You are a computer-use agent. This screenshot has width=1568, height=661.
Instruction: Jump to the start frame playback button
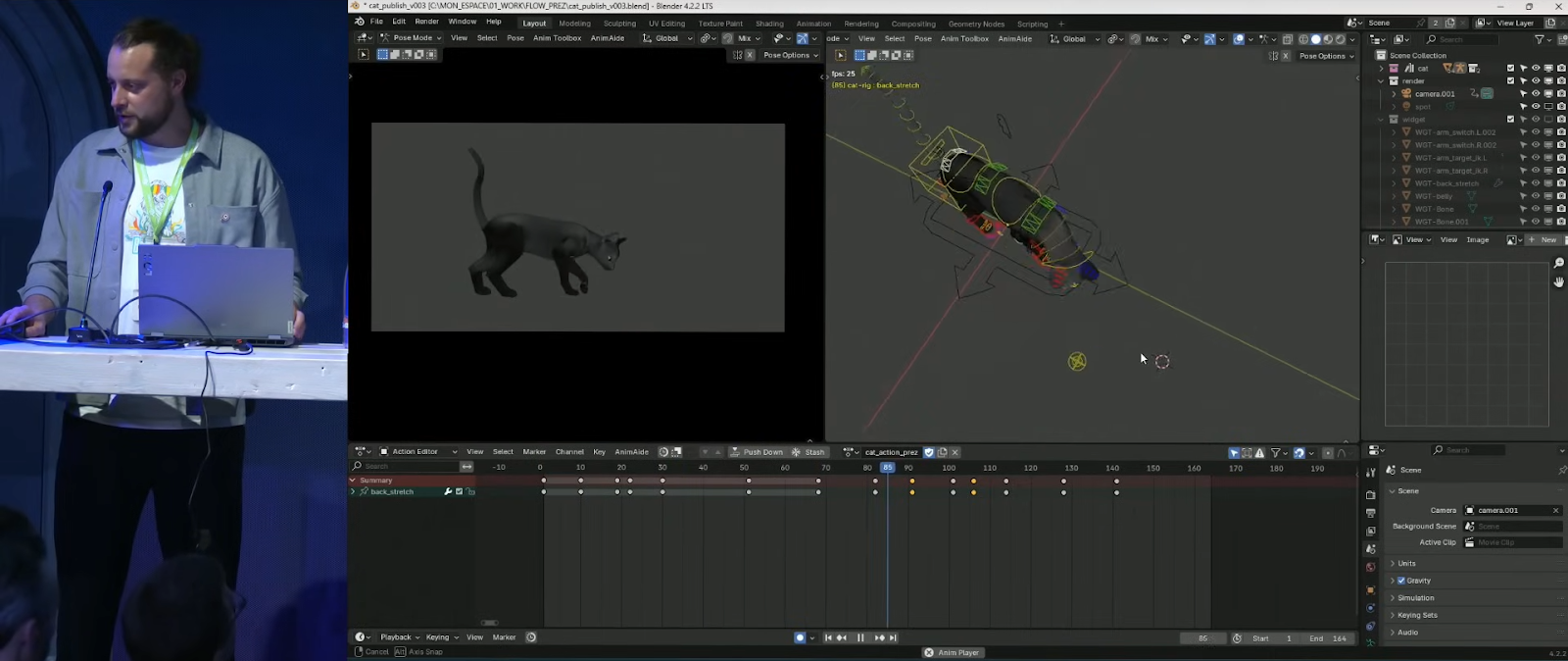click(x=828, y=637)
